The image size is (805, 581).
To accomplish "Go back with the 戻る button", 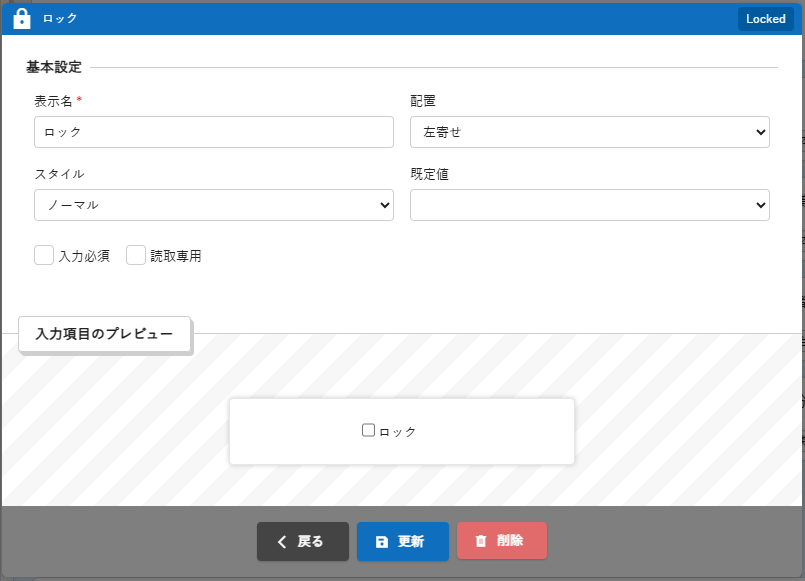I will [303, 541].
